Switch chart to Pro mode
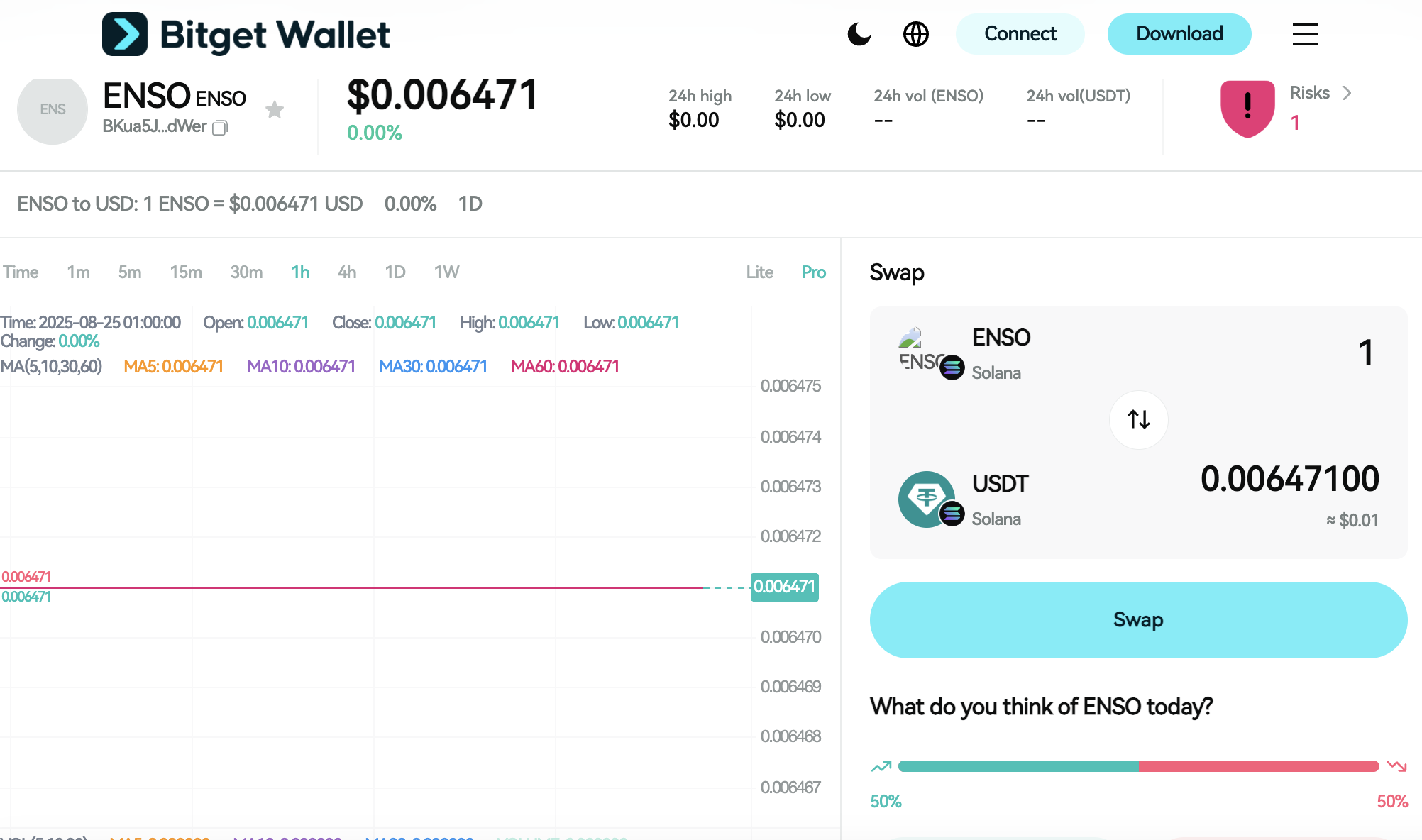 click(813, 272)
